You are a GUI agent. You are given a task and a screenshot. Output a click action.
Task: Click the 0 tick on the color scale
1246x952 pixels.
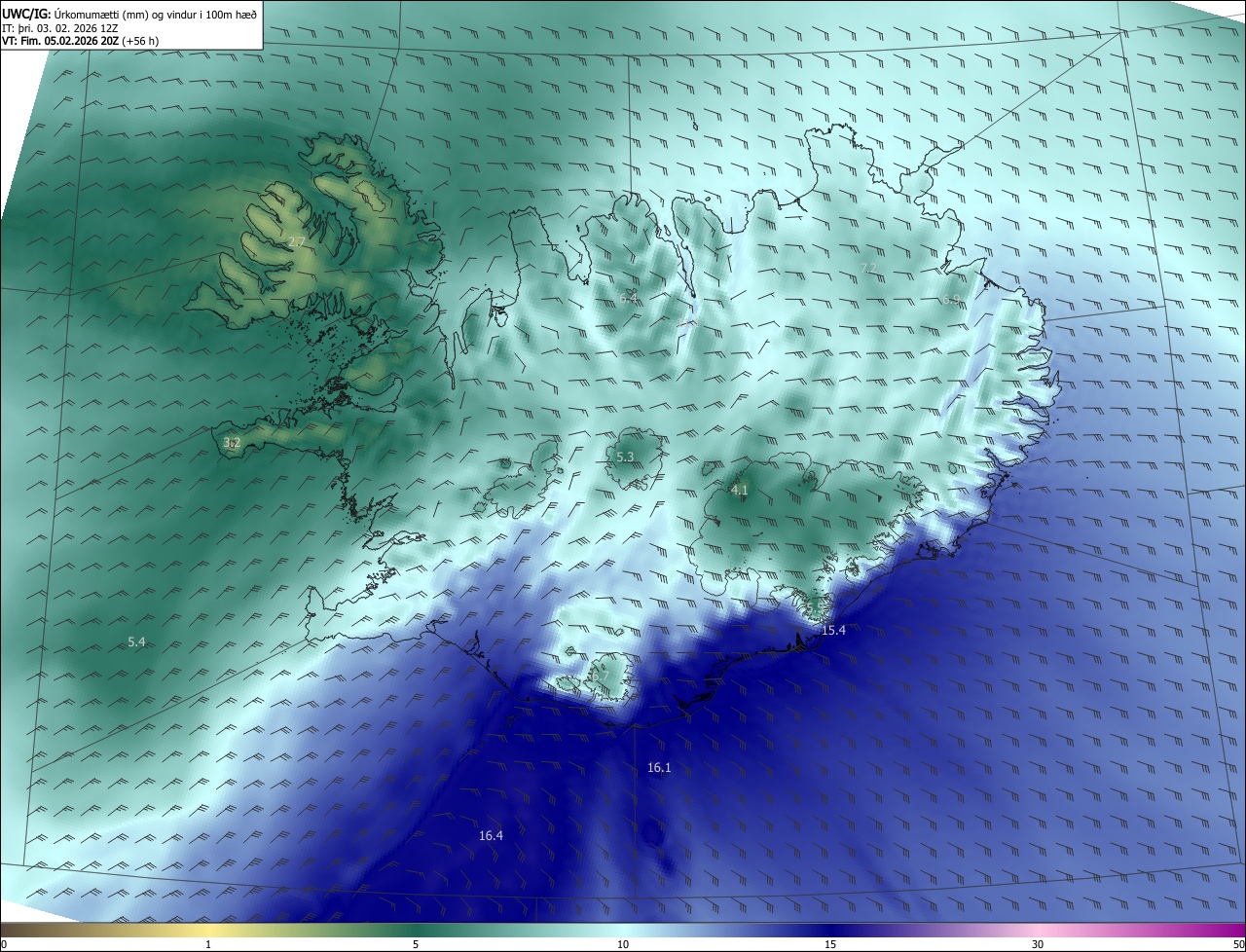[x=3, y=944]
